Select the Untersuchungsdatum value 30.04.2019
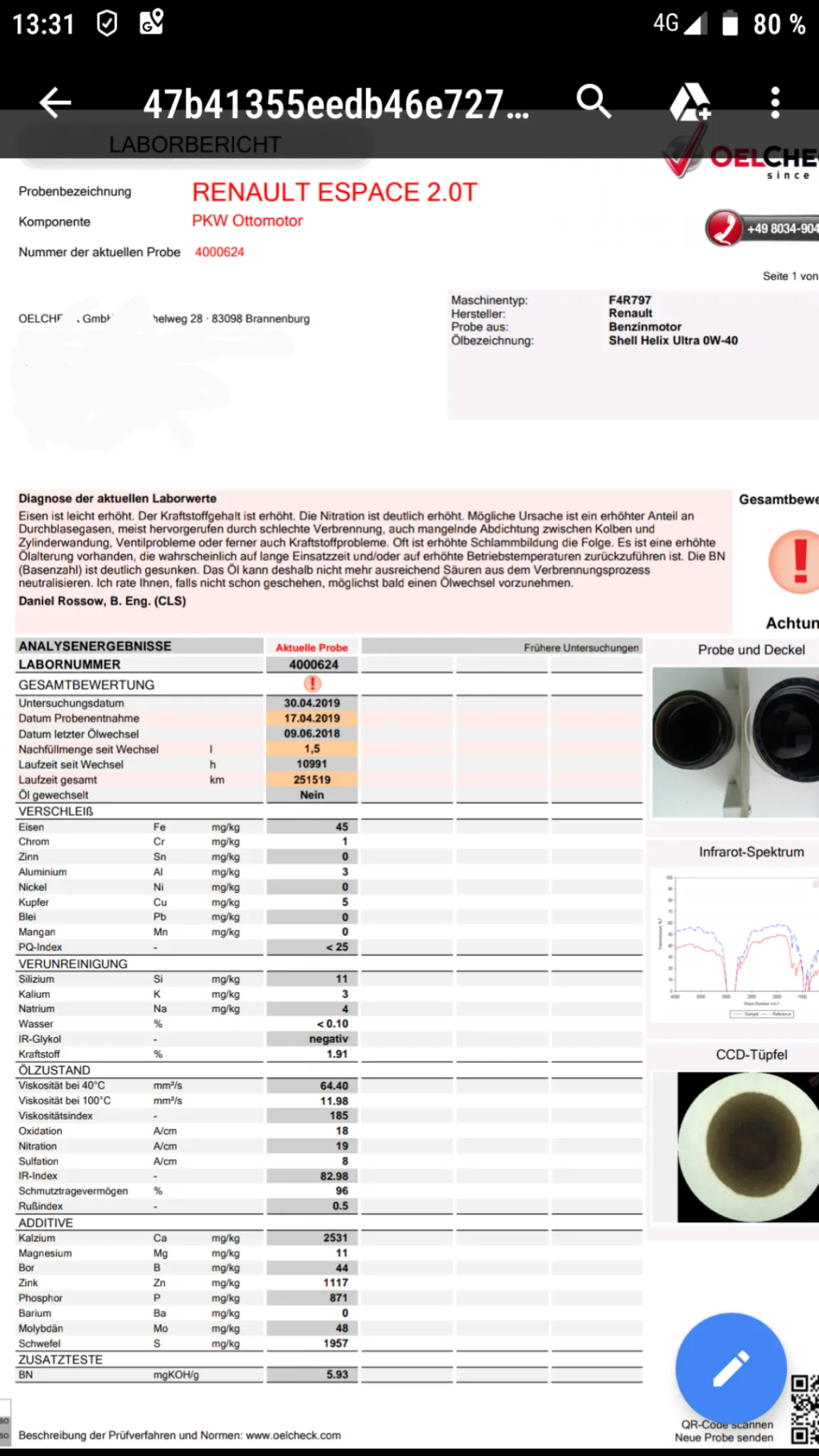The width and height of the screenshot is (819, 1456). (x=312, y=703)
